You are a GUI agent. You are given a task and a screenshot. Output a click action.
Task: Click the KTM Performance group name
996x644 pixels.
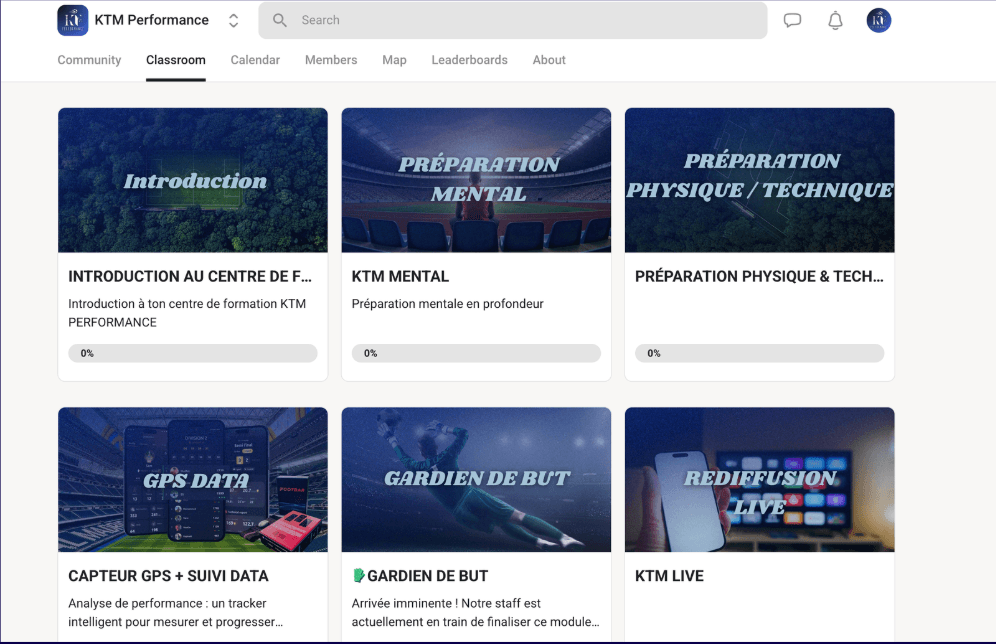pos(152,20)
